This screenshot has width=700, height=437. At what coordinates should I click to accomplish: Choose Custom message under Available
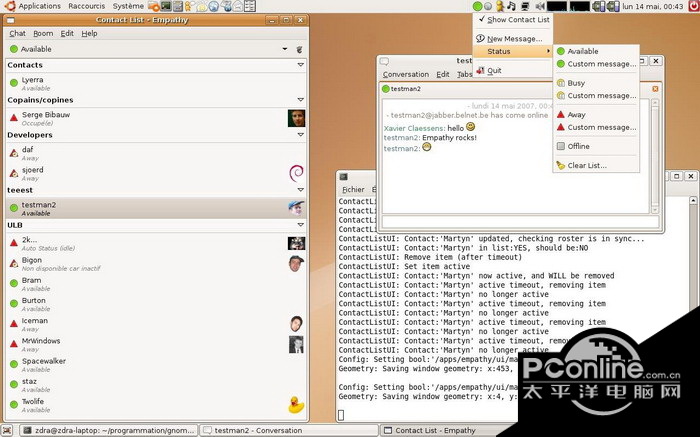coord(596,64)
